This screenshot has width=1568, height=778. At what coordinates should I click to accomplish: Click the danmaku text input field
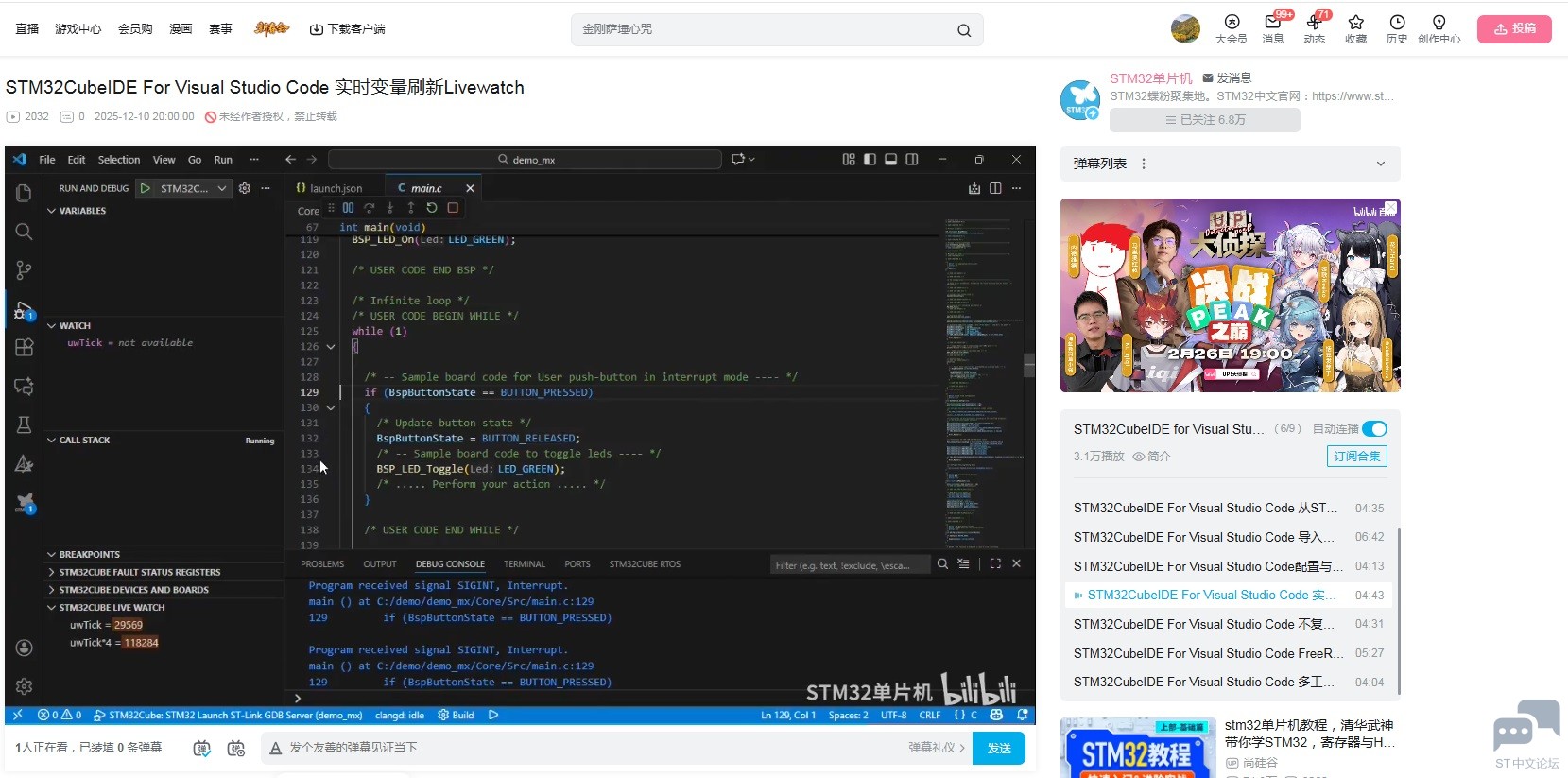tap(586, 748)
